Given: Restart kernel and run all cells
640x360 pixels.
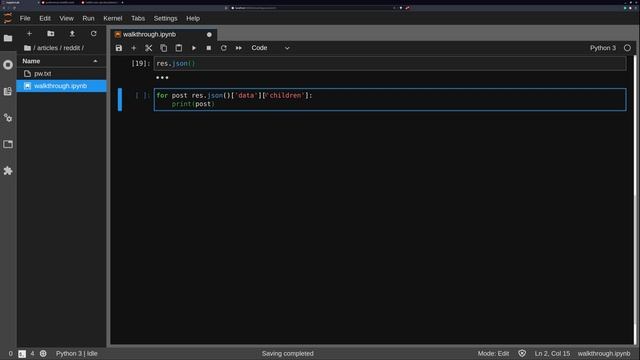Looking at the screenshot, I should point(239,48).
